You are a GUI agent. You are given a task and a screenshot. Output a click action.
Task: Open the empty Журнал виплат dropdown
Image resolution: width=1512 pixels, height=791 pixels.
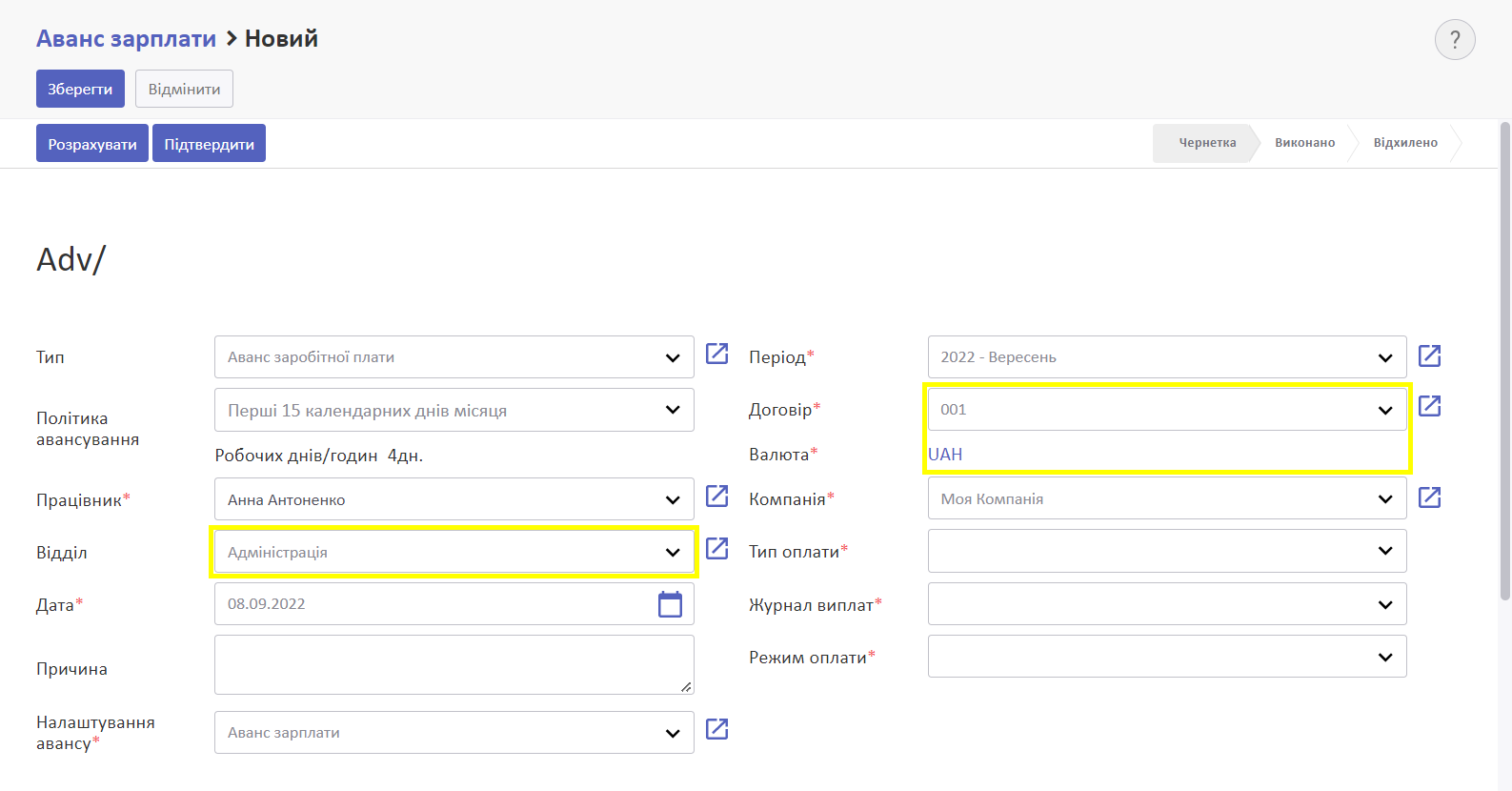(1167, 604)
